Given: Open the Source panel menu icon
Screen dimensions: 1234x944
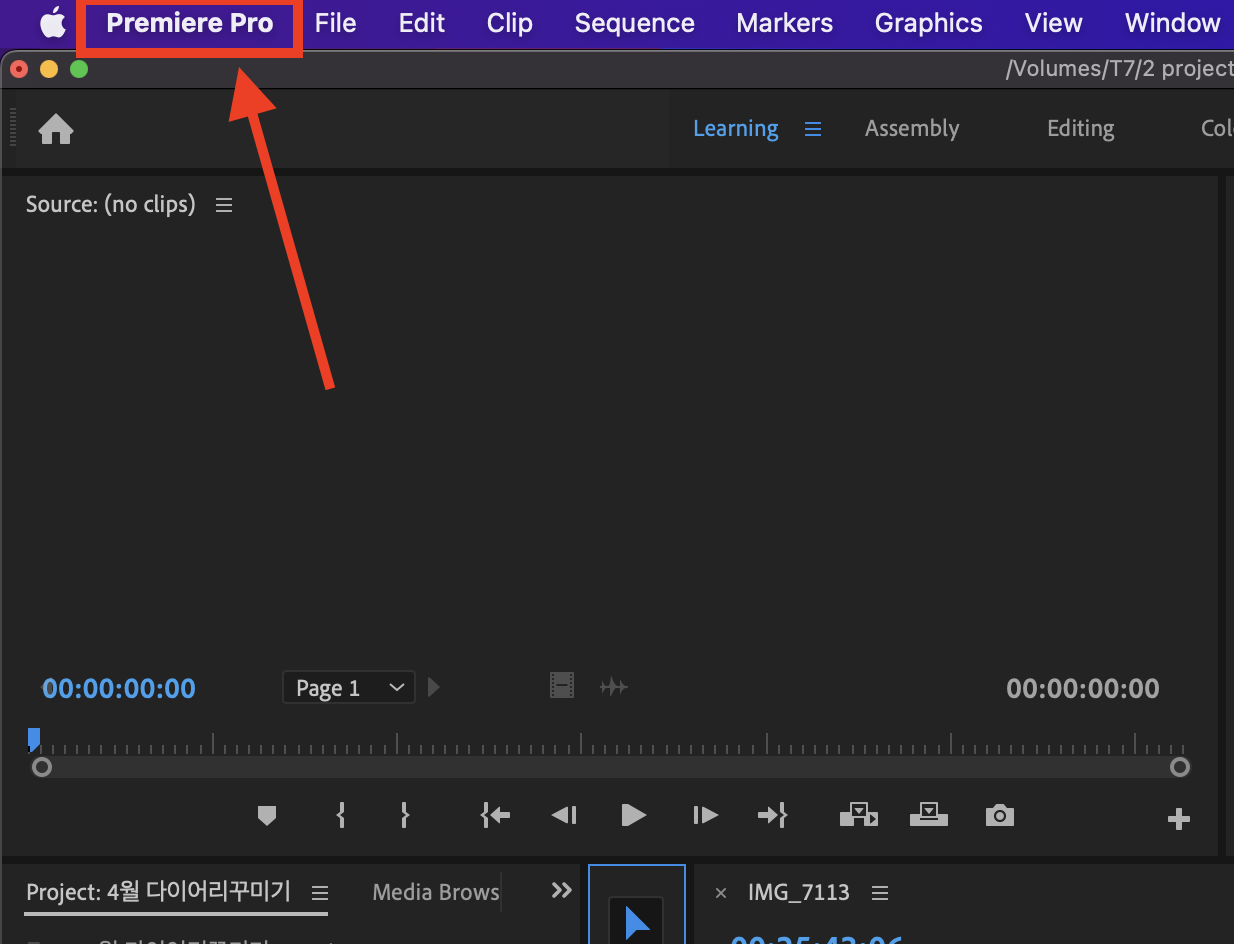Looking at the screenshot, I should (x=224, y=205).
